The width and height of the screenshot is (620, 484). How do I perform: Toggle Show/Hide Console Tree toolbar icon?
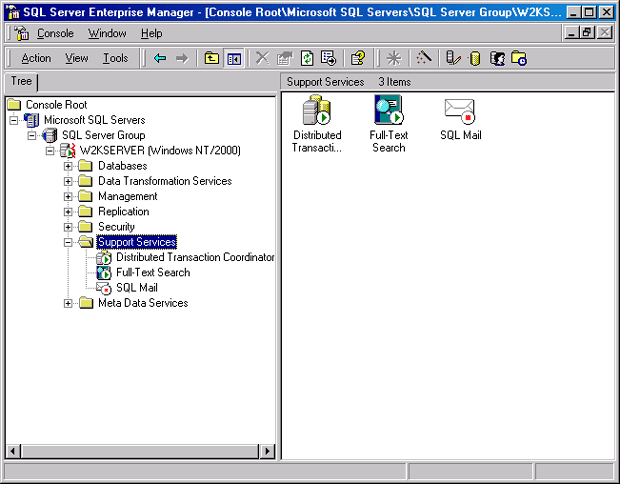(234, 59)
